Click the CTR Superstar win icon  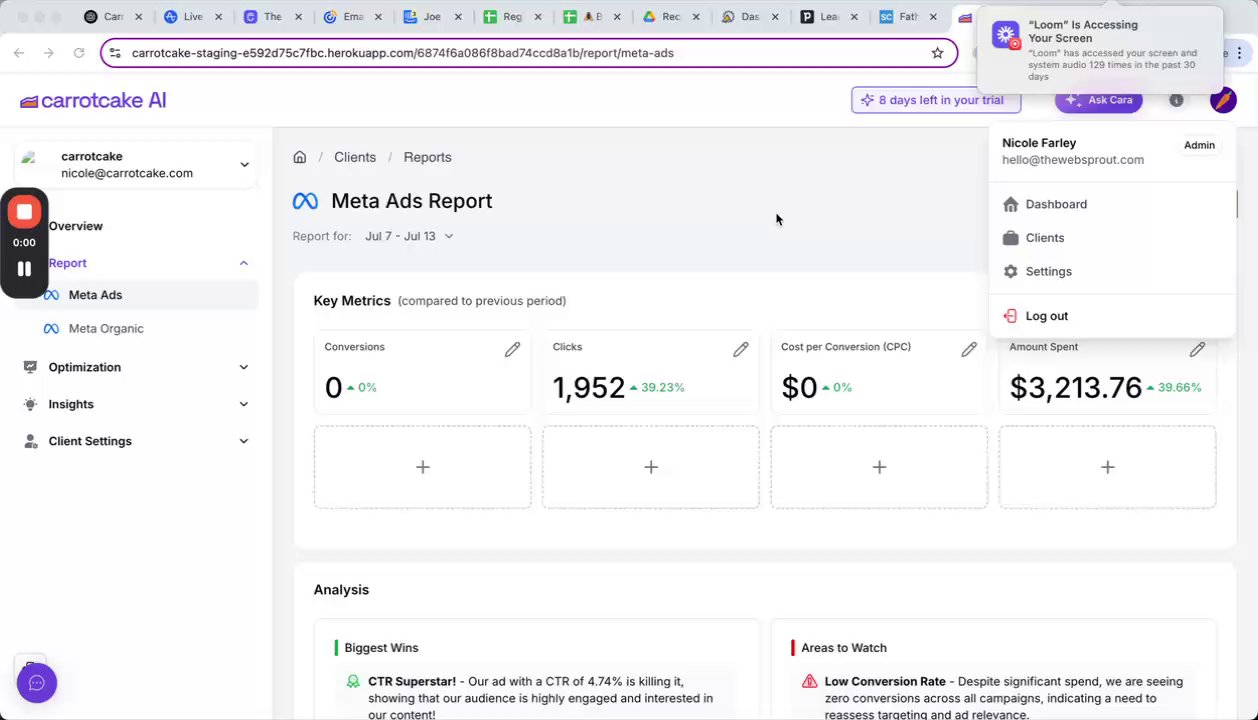pyautogui.click(x=353, y=682)
